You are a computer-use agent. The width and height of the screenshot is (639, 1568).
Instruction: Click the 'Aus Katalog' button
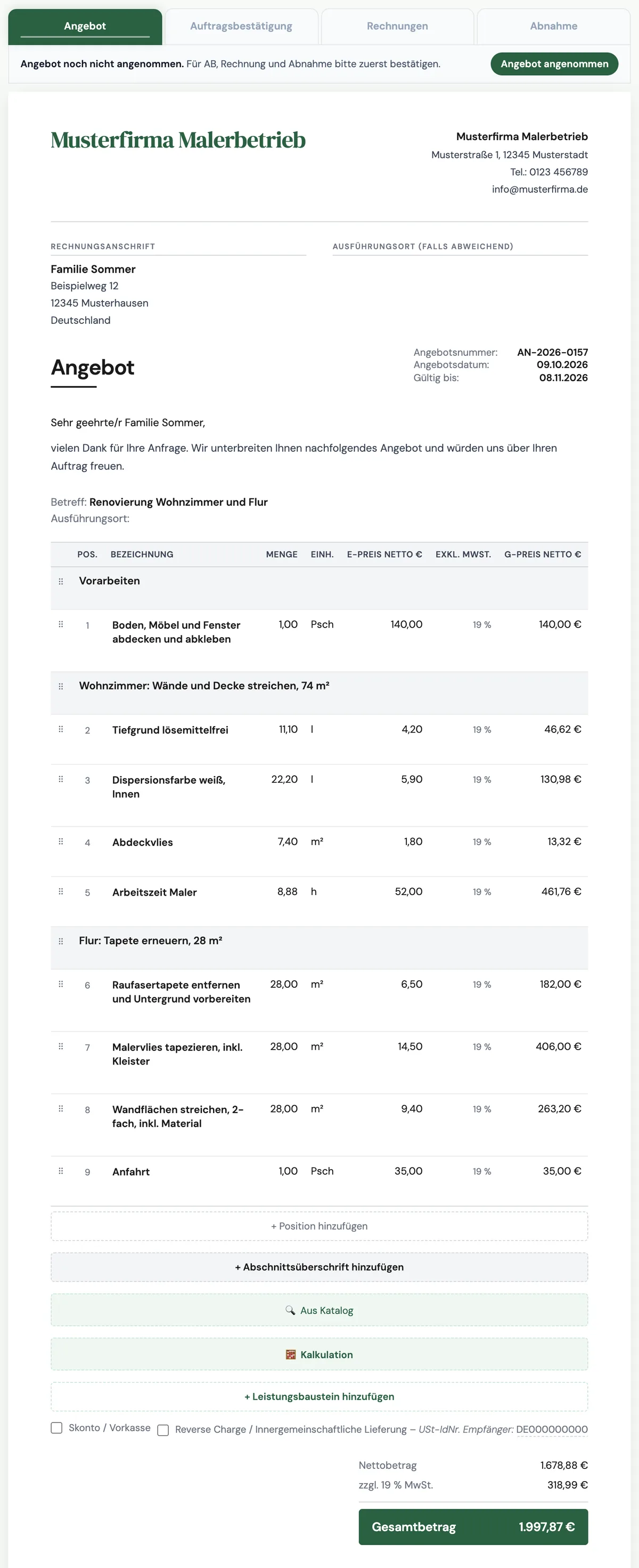pyautogui.click(x=319, y=1310)
